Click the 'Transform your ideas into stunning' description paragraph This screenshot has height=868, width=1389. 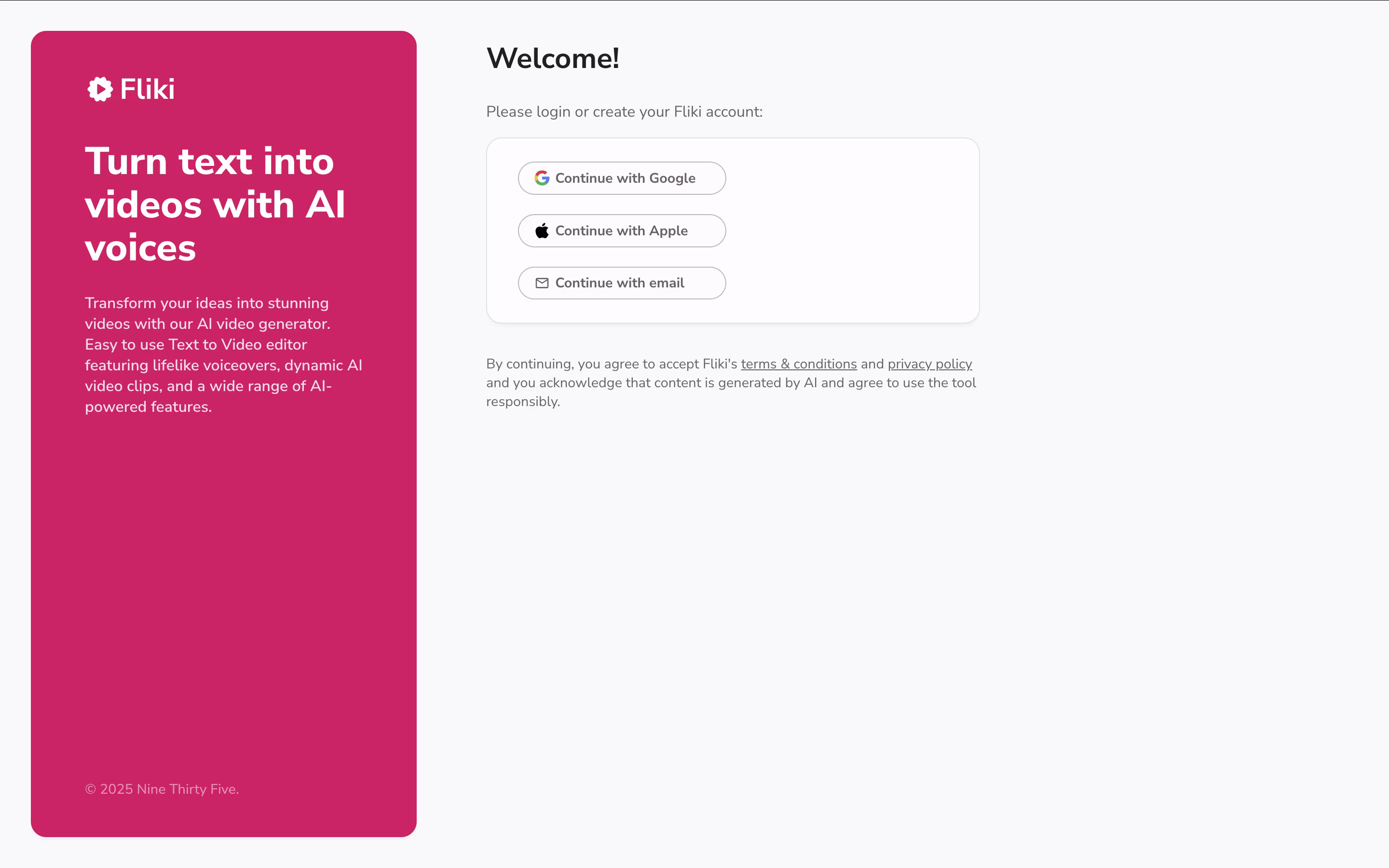pyautogui.click(x=224, y=355)
